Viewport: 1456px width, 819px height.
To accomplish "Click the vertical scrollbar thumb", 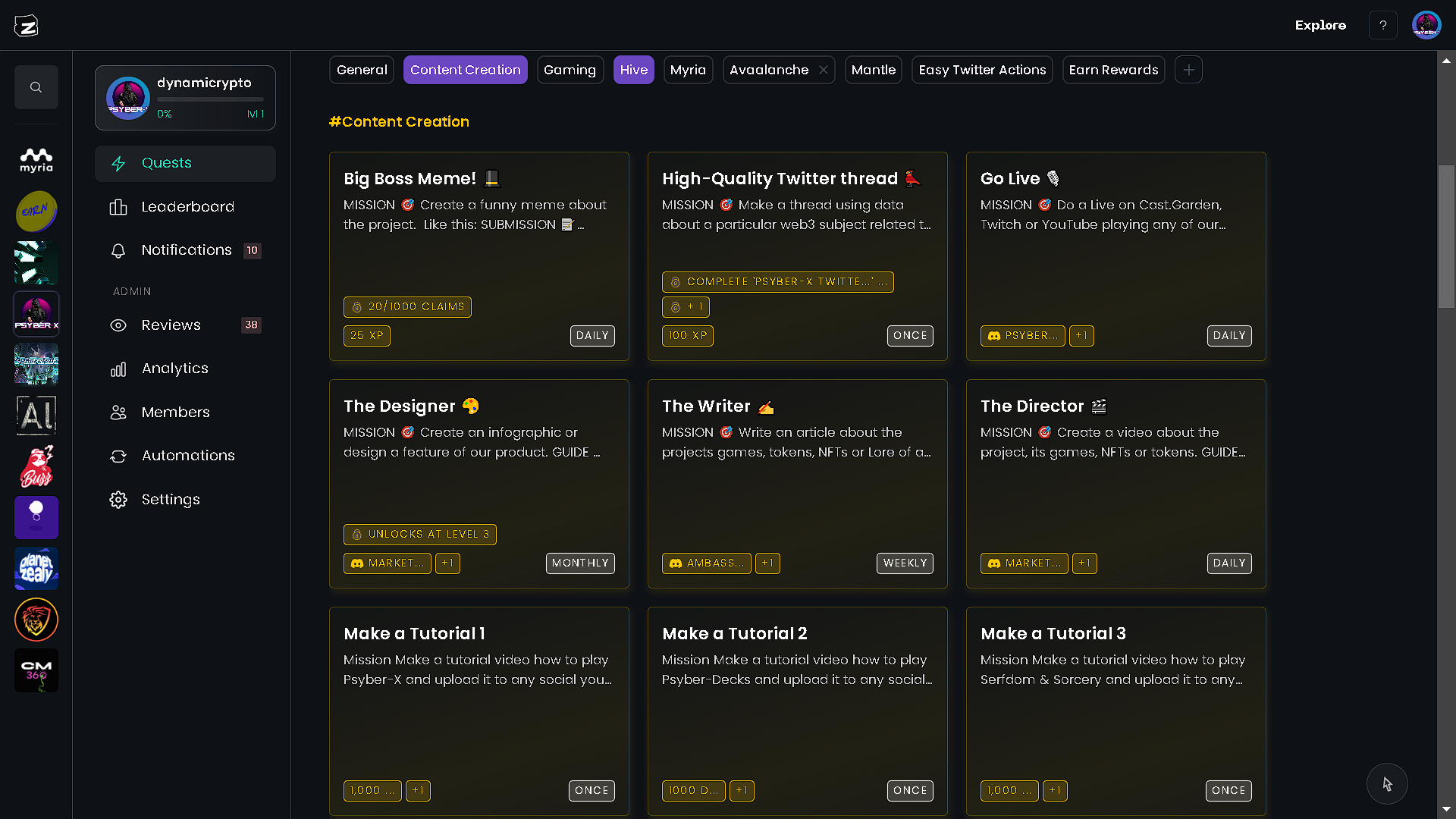I will tap(1446, 237).
